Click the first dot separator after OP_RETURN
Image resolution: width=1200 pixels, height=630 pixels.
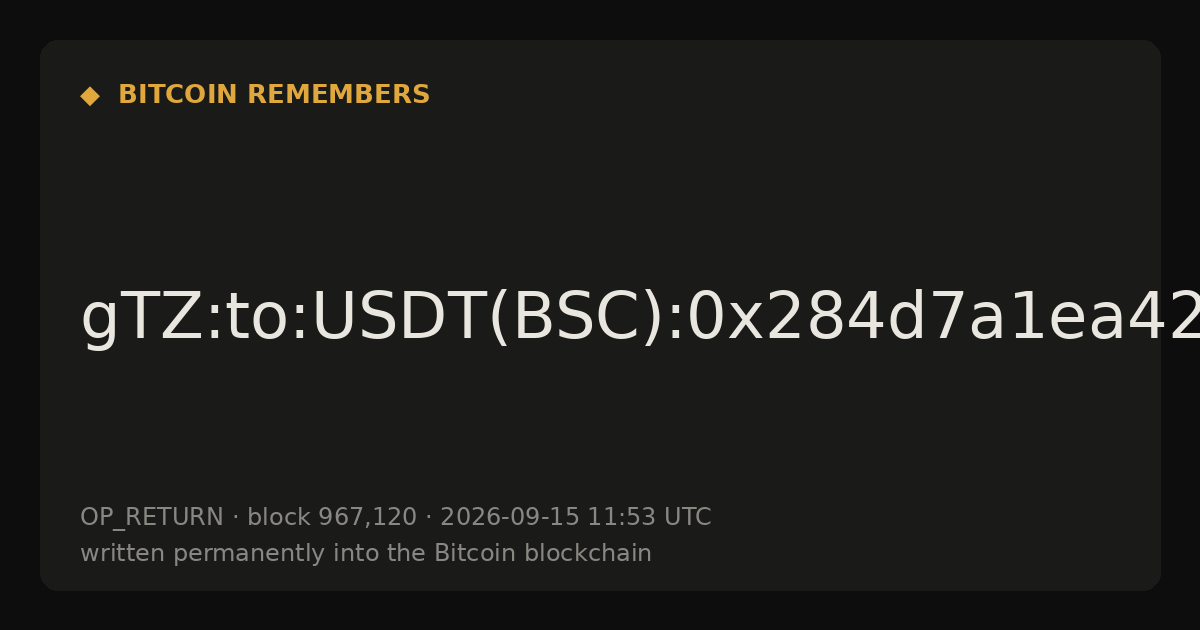pyautogui.click(x=235, y=518)
